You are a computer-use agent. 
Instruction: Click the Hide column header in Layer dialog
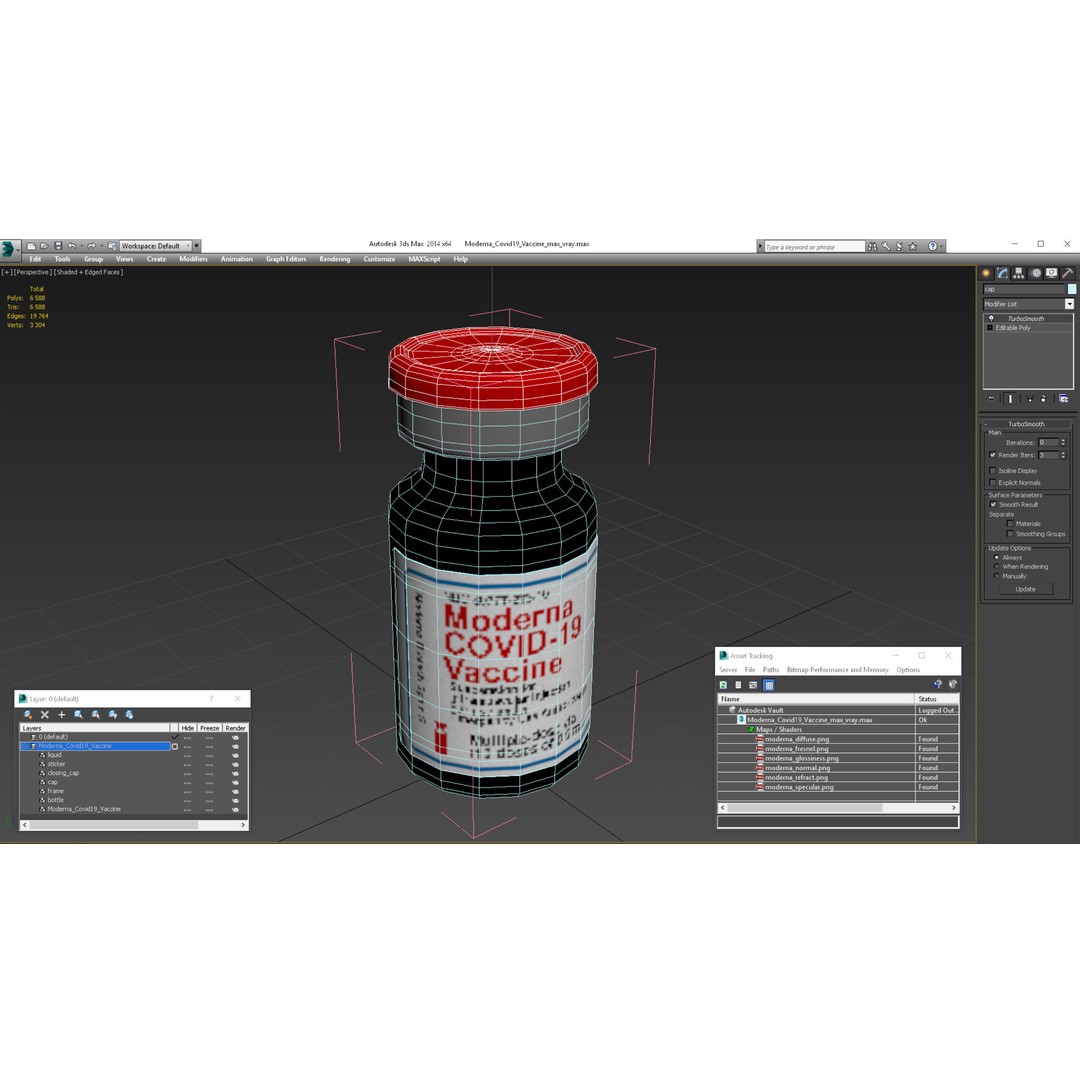click(187, 728)
